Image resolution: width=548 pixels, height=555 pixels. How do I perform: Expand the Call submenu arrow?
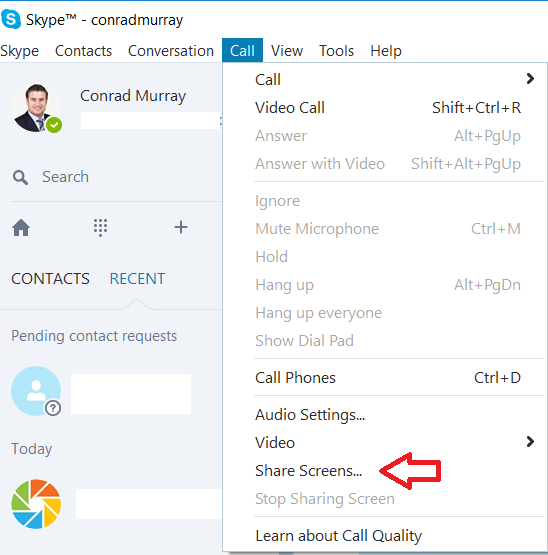(x=530, y=79)
